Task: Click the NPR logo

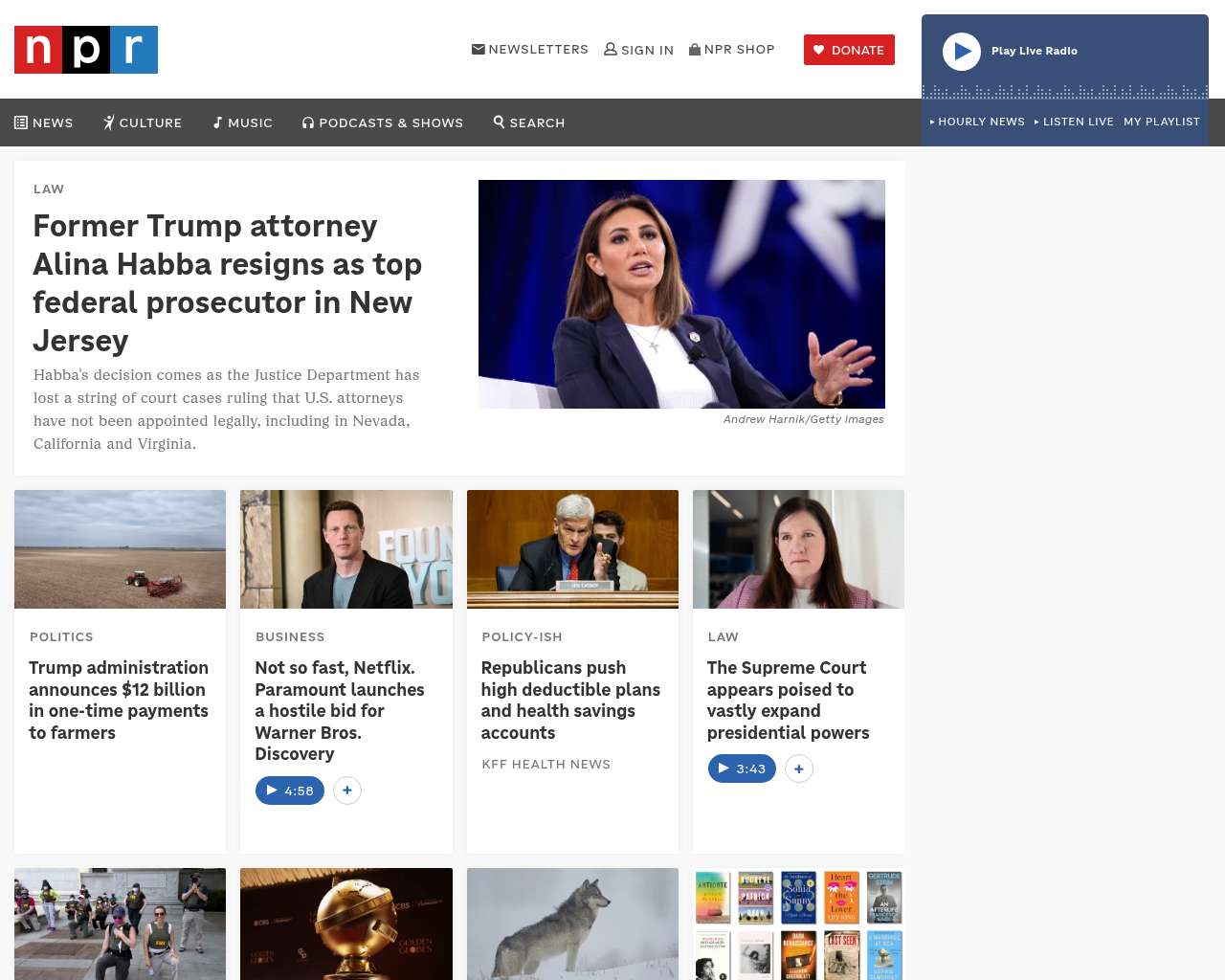Action: [86, 50]
